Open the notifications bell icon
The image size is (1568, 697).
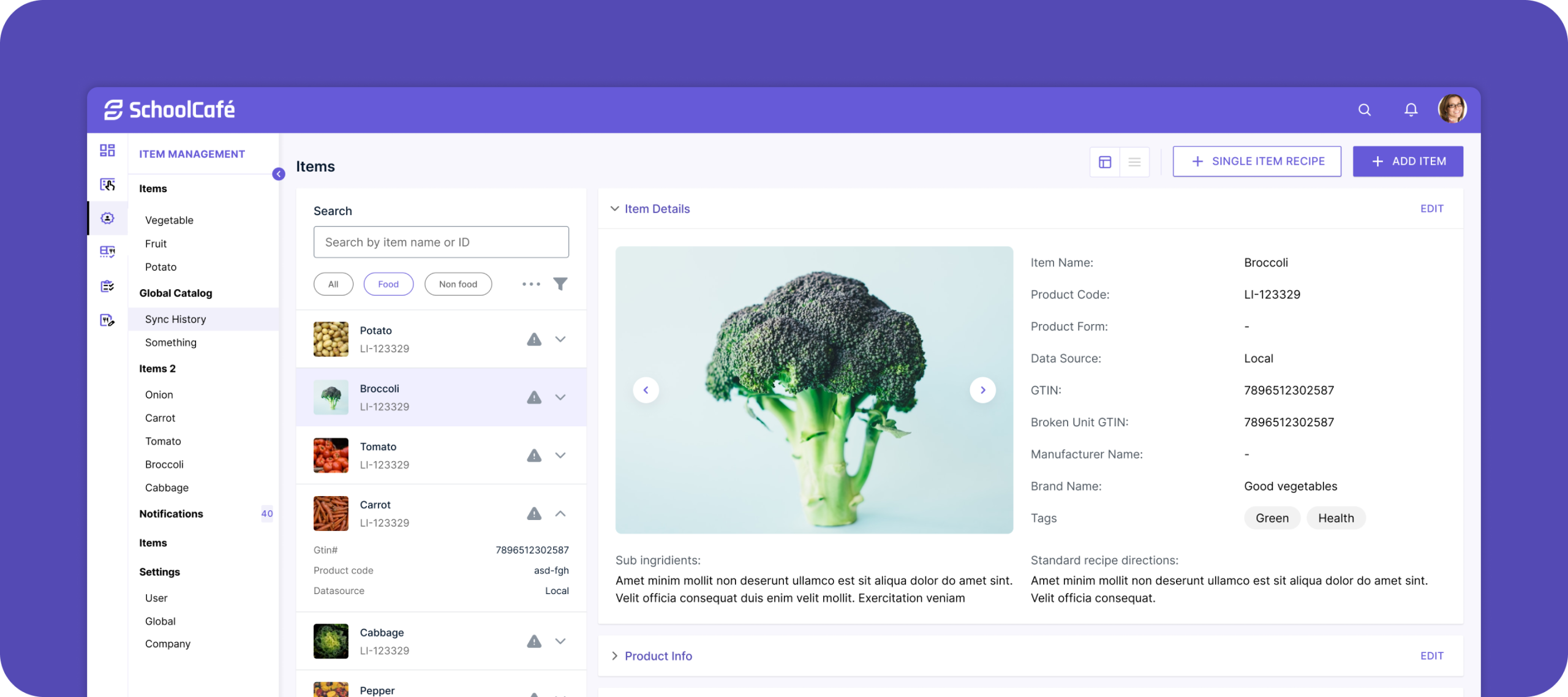point(1411,110)
